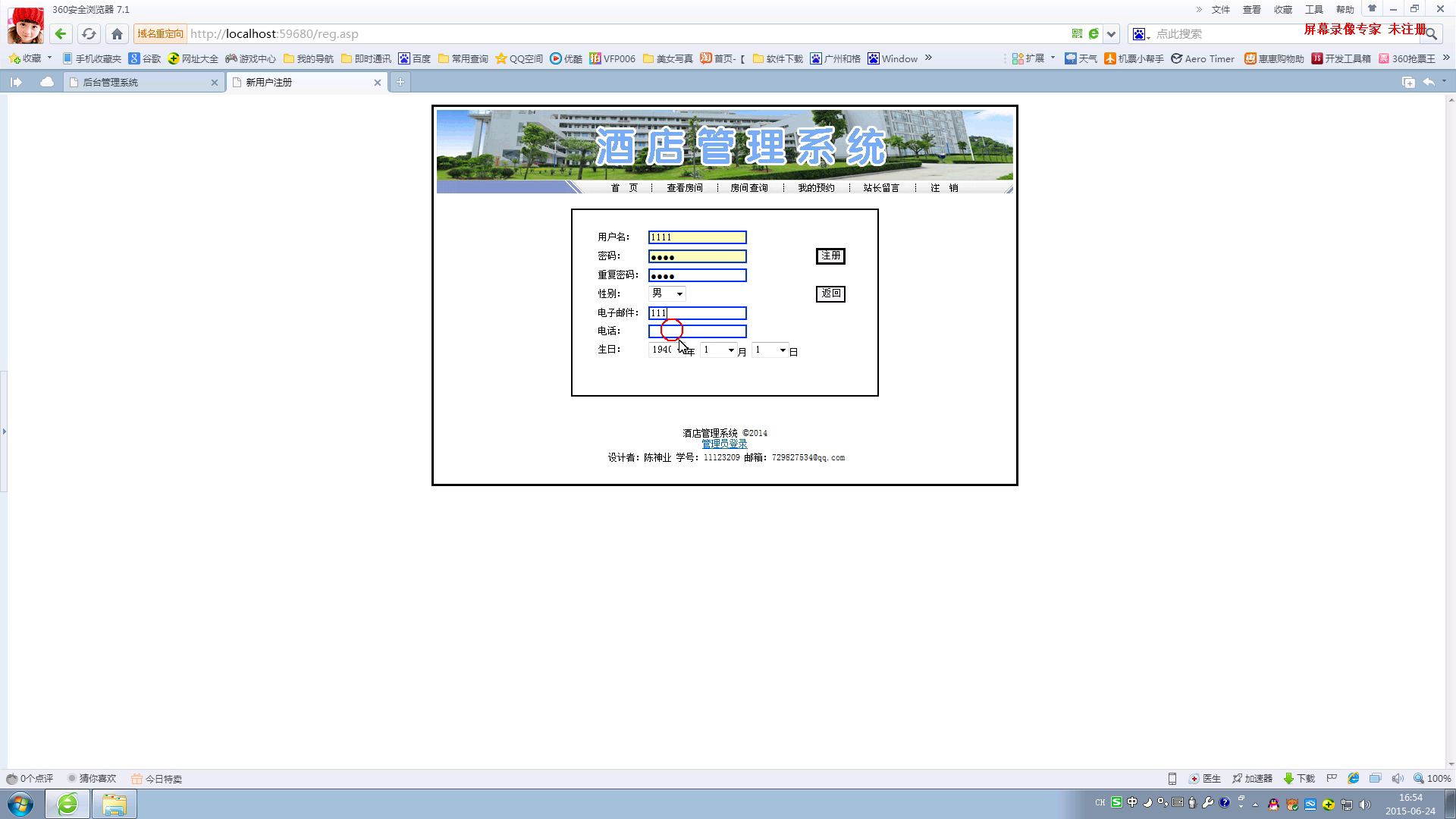The image size is (1456, 819).
Task: Close the 新用户注册 tab
Action: tap(378, 83)
